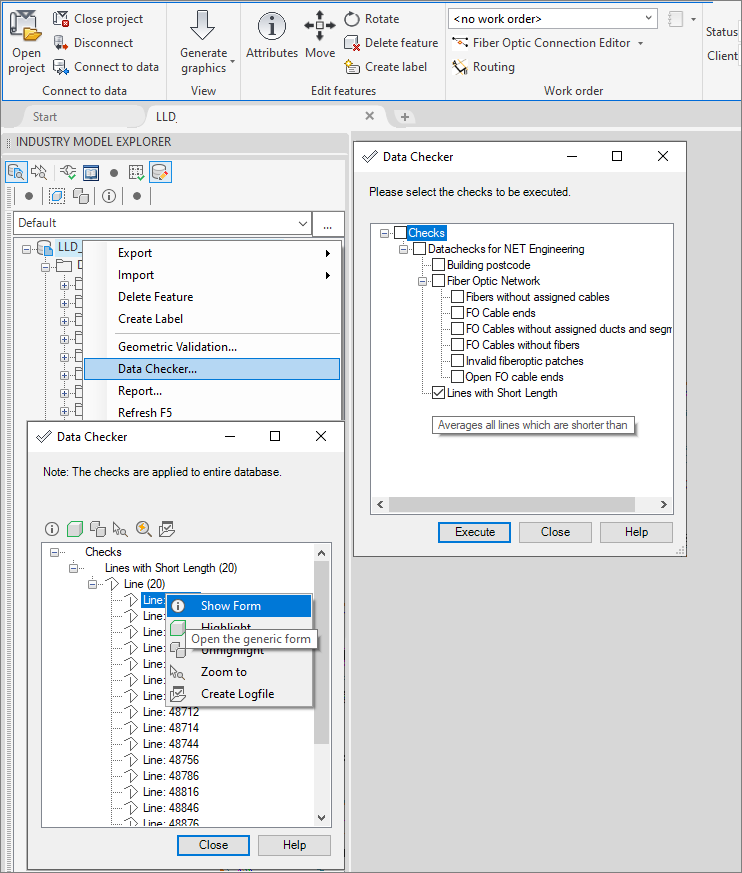The height and width of the screenshot is (873, 742).
Task: Click Close in check selection dialog
Action: point(555,532)
